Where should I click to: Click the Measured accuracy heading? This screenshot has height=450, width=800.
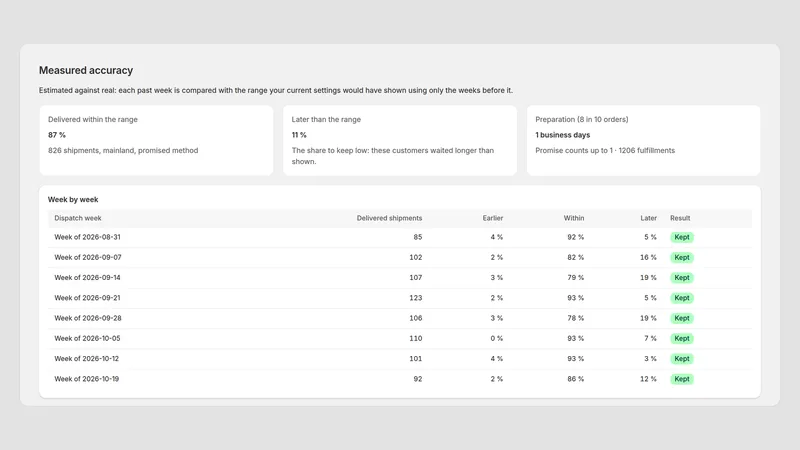[86, 70]
